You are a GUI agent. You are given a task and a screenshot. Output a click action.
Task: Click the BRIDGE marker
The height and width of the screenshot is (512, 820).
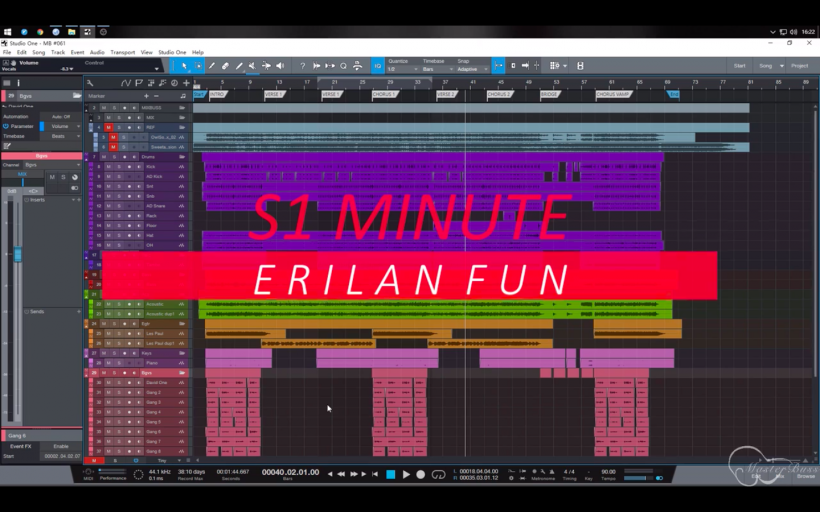[549, 95]
